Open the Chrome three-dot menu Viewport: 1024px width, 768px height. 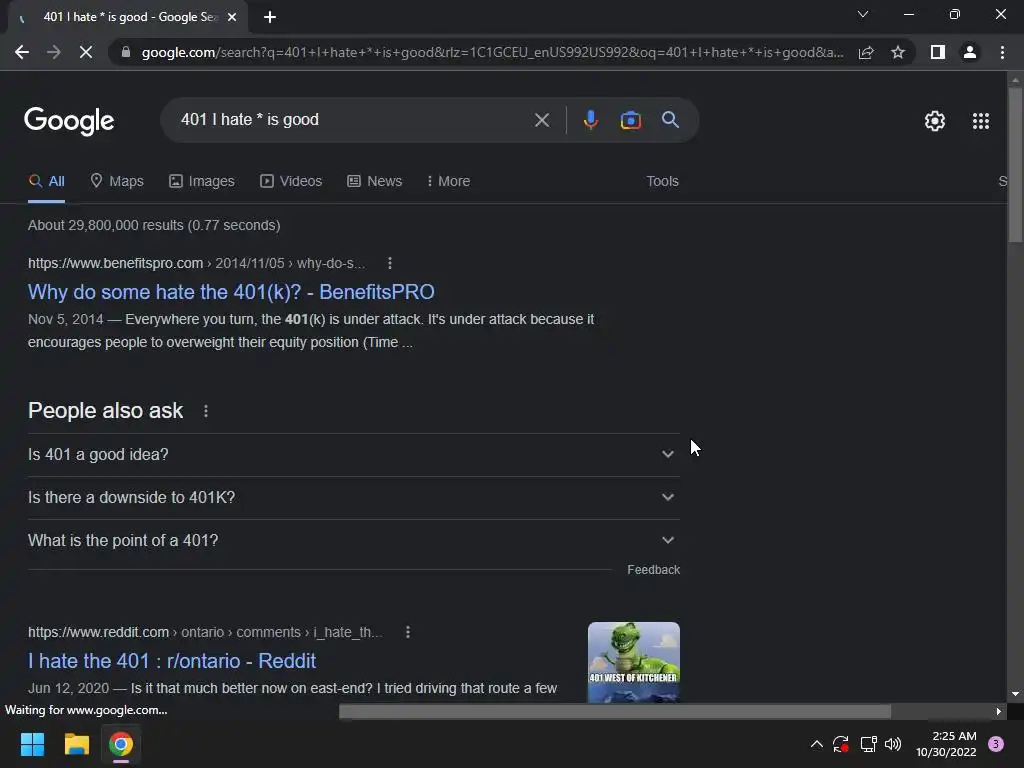point(1002,52)
